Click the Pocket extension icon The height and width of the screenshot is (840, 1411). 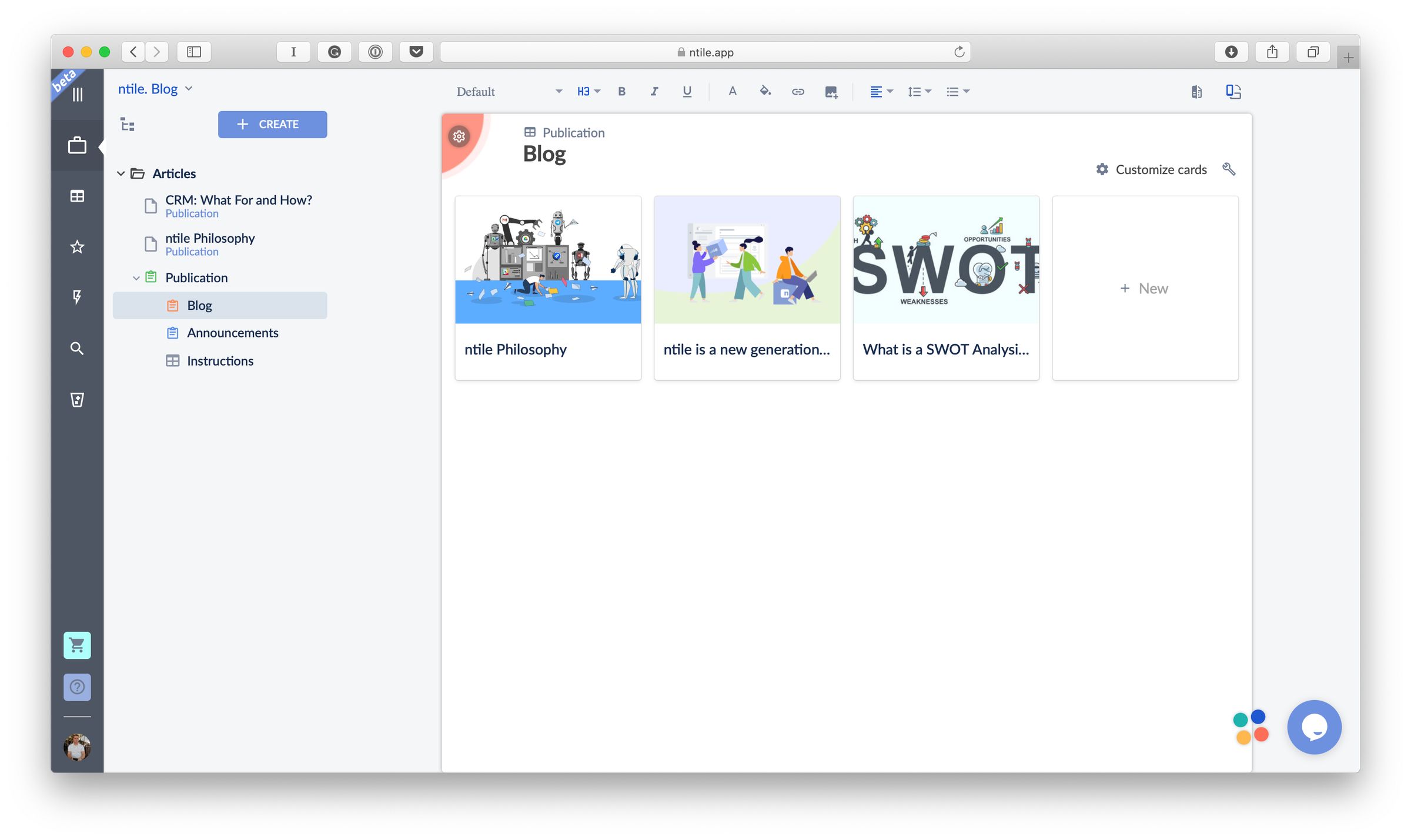tap(416, 52)
